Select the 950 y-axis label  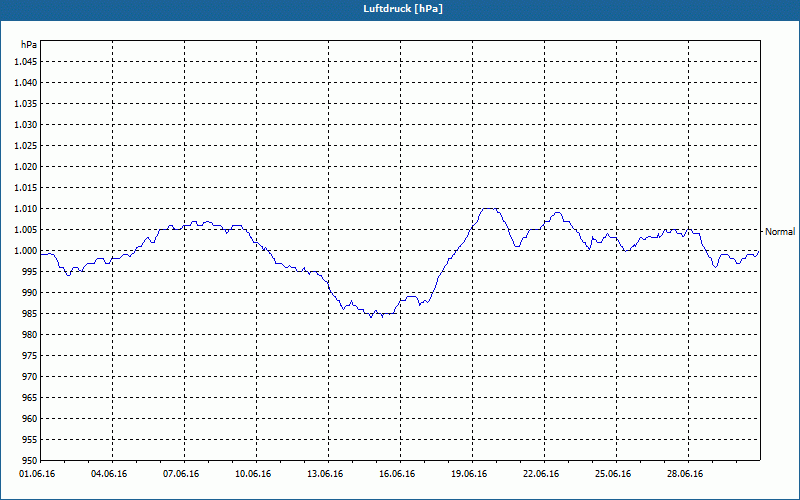point(30,460)
